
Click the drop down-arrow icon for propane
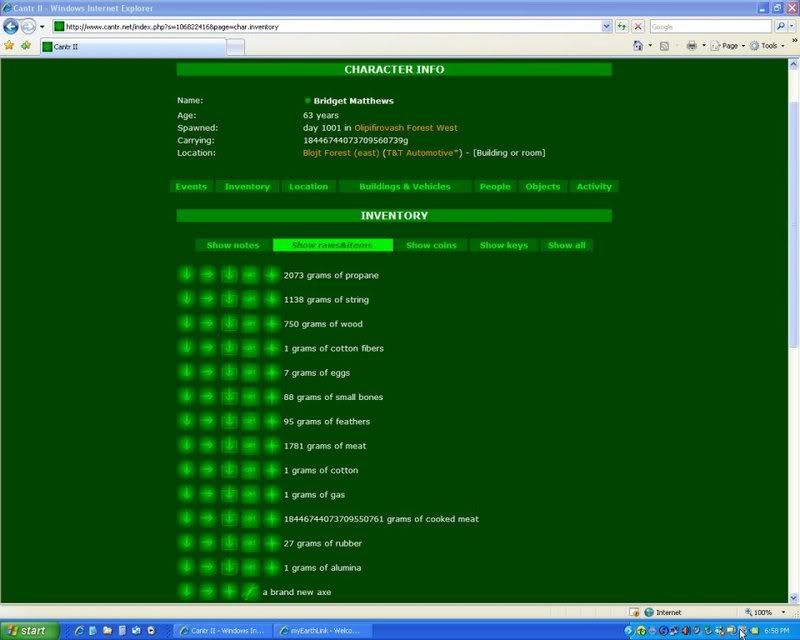186,275
